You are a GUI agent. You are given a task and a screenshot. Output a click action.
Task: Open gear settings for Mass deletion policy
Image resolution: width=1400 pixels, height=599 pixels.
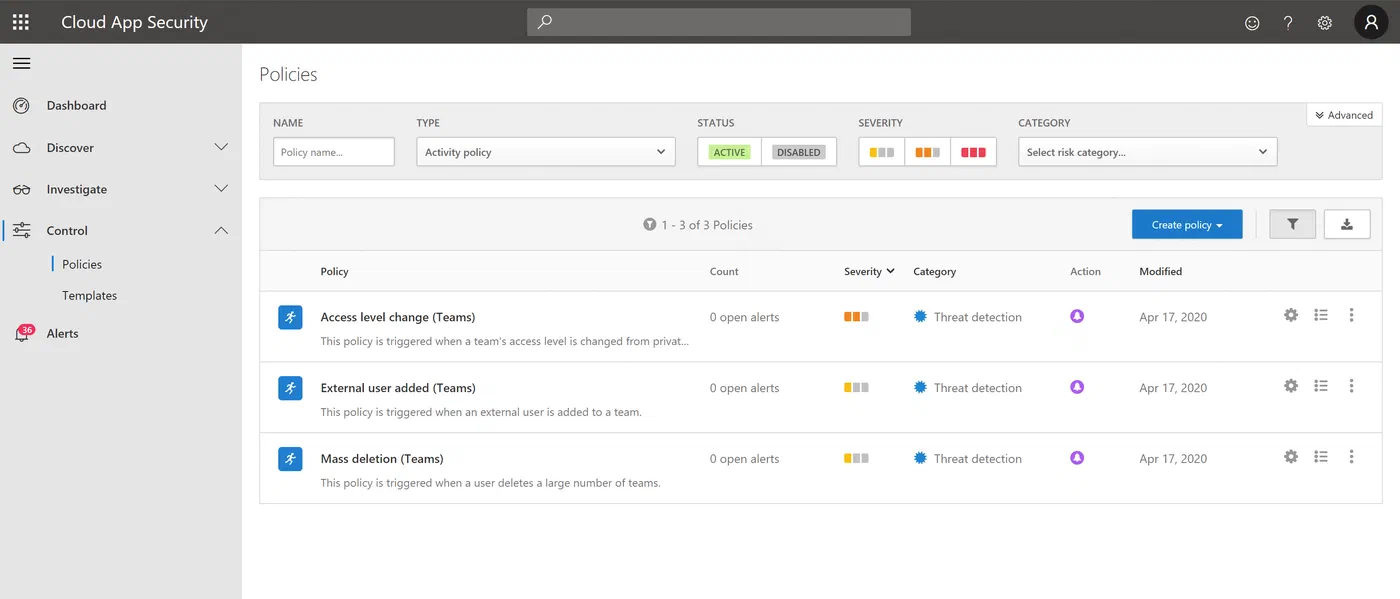coord(1291,457)
